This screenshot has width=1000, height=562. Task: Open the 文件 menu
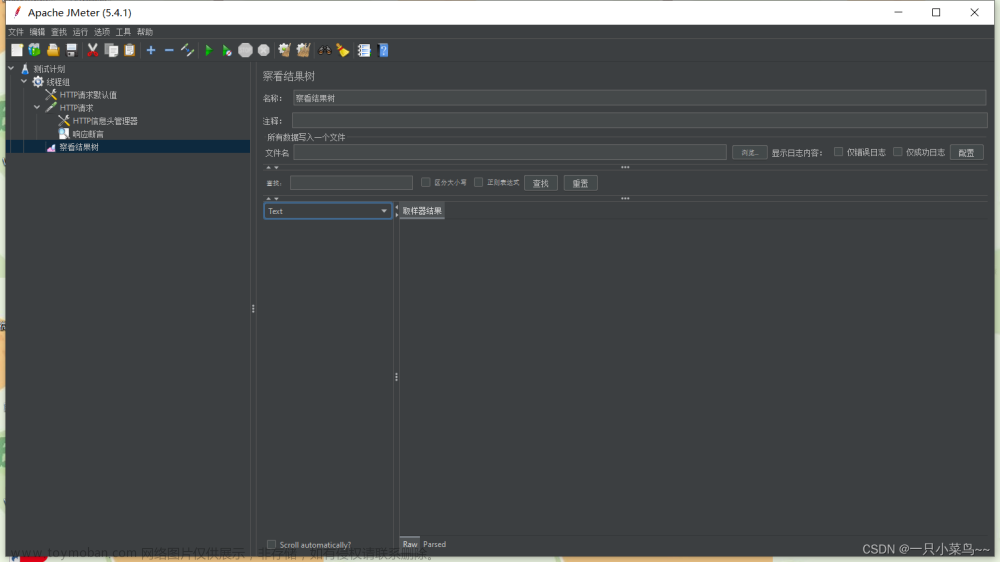pyautogui.click(x=16, y=32)
